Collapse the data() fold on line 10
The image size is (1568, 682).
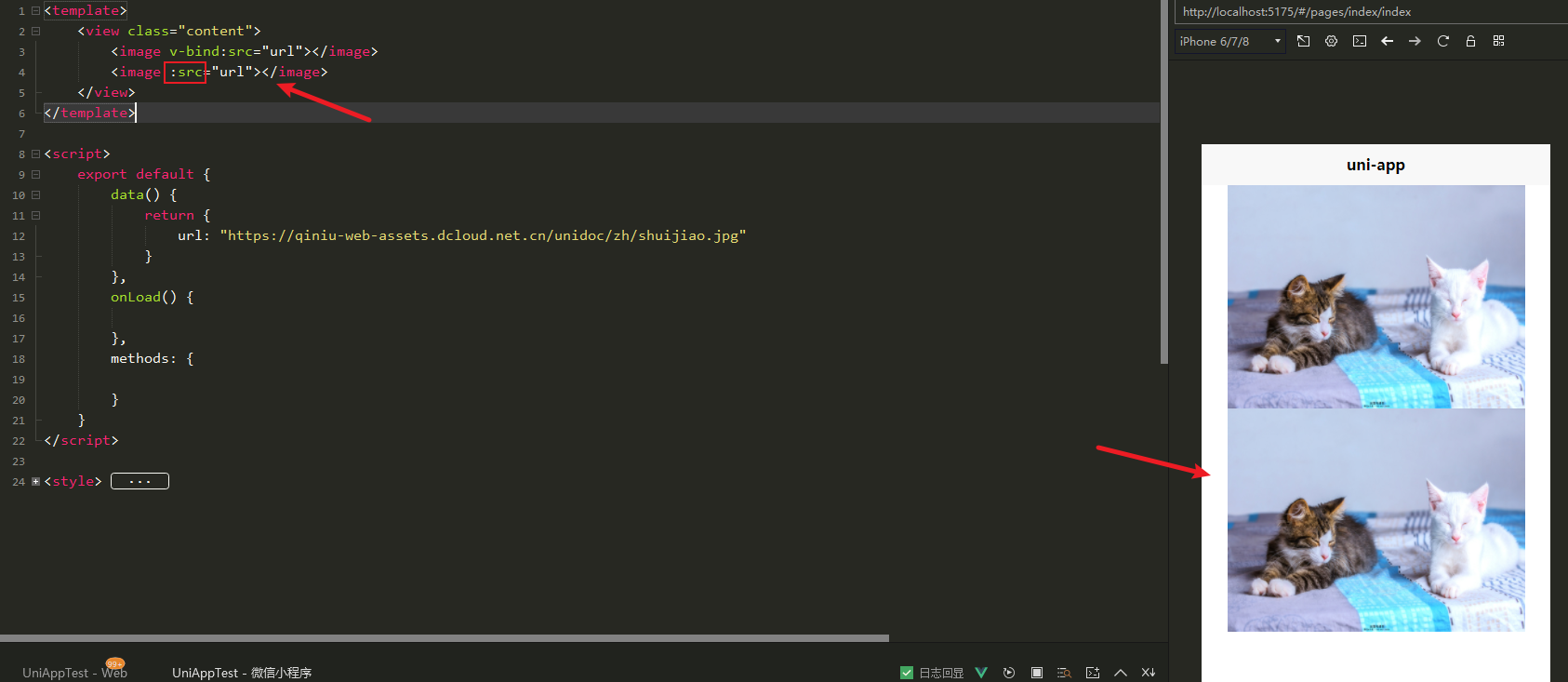click(35, 194)
